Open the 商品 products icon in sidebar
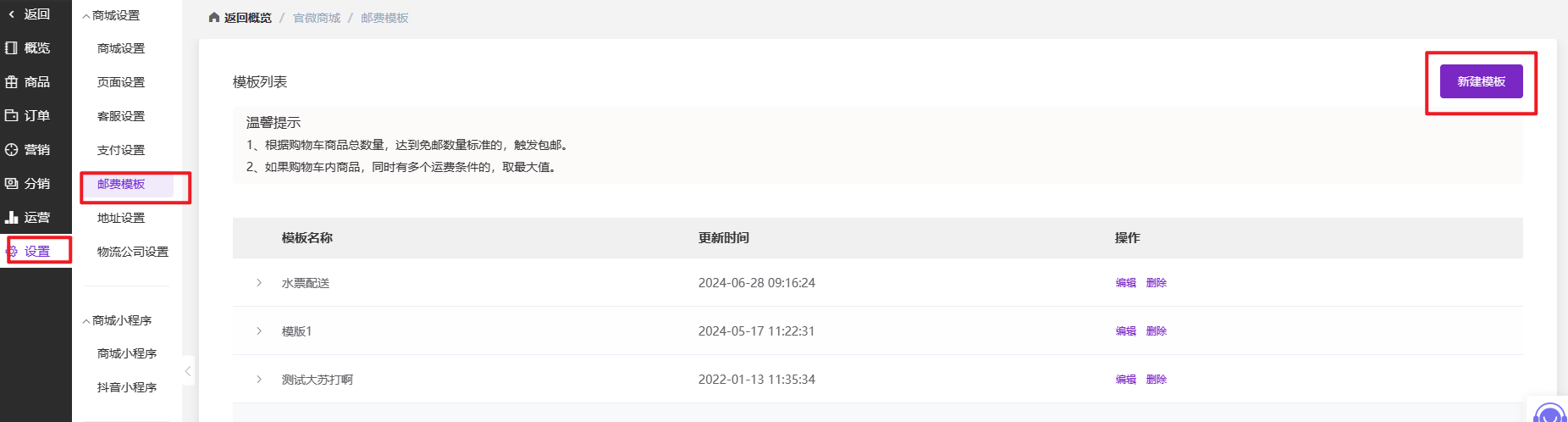The width and height of the screenshot is (1568, 422). [x=12, y=82]
